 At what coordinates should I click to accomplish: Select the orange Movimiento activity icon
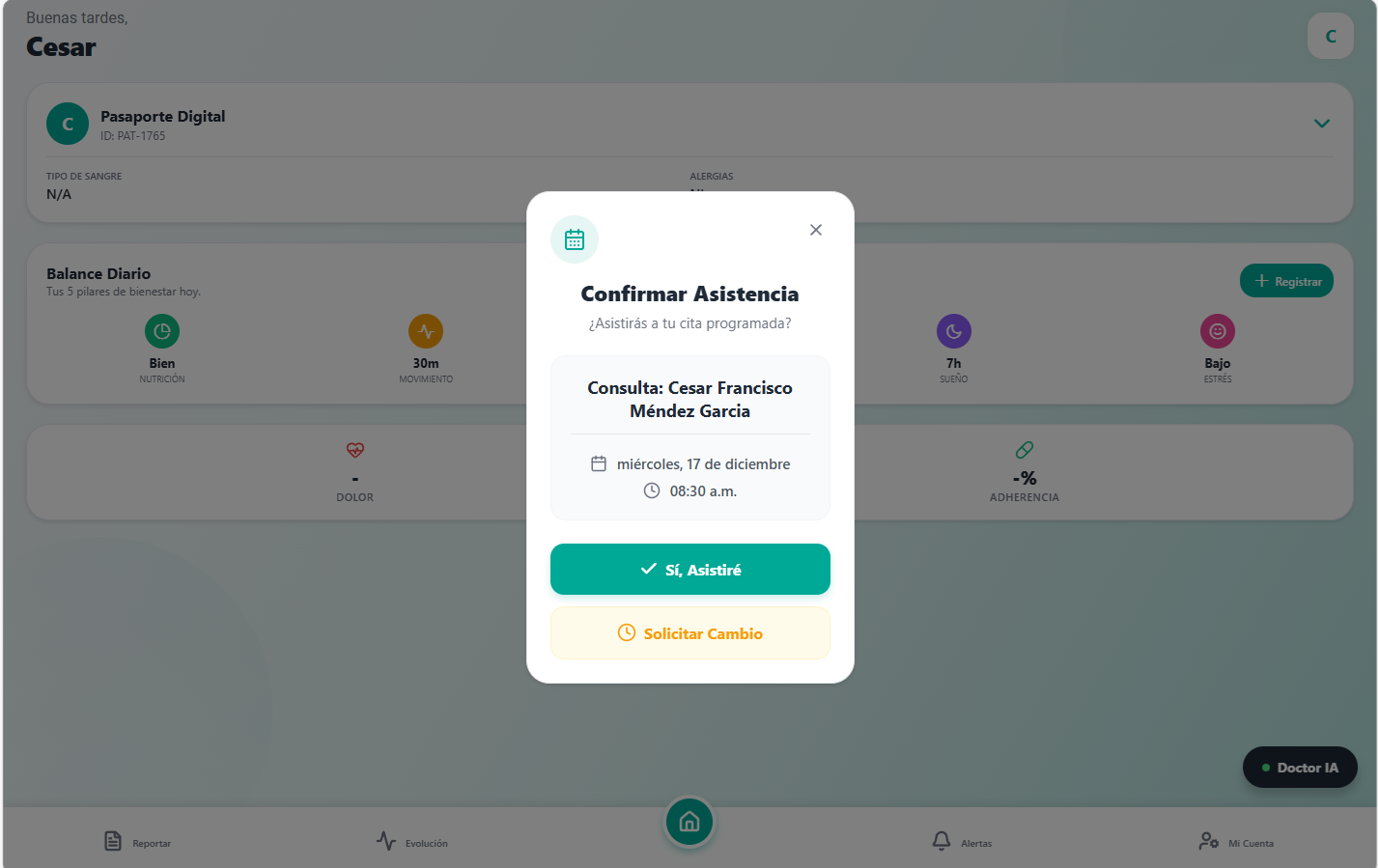point(426,331)
